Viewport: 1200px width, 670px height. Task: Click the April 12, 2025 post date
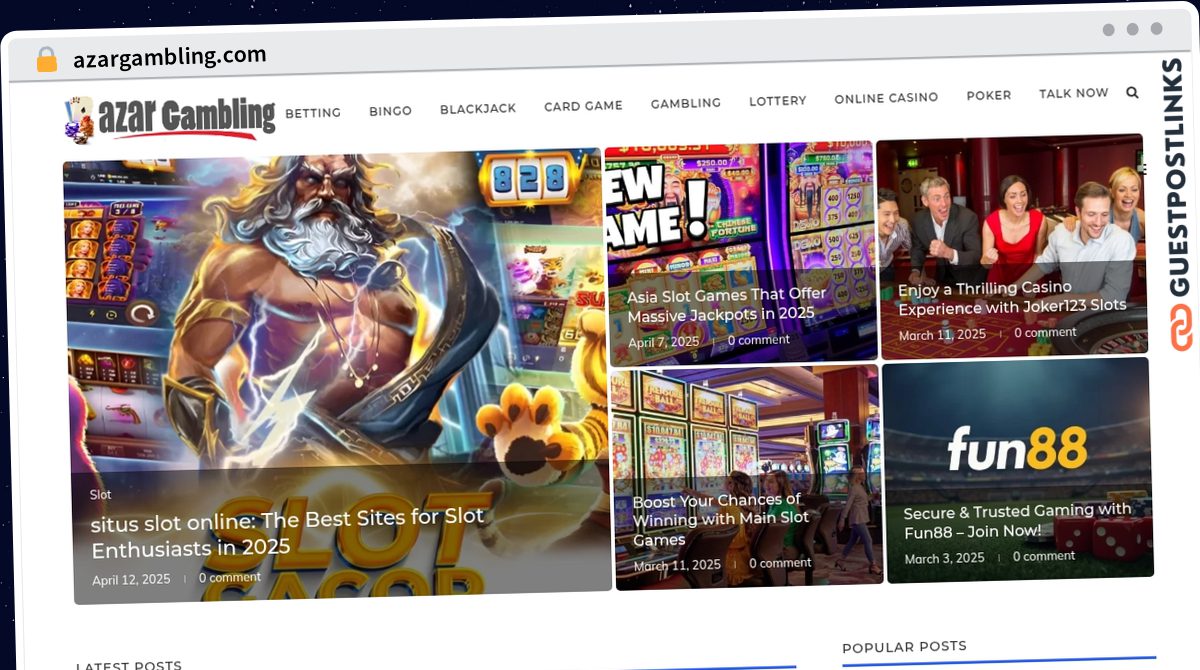131,580
